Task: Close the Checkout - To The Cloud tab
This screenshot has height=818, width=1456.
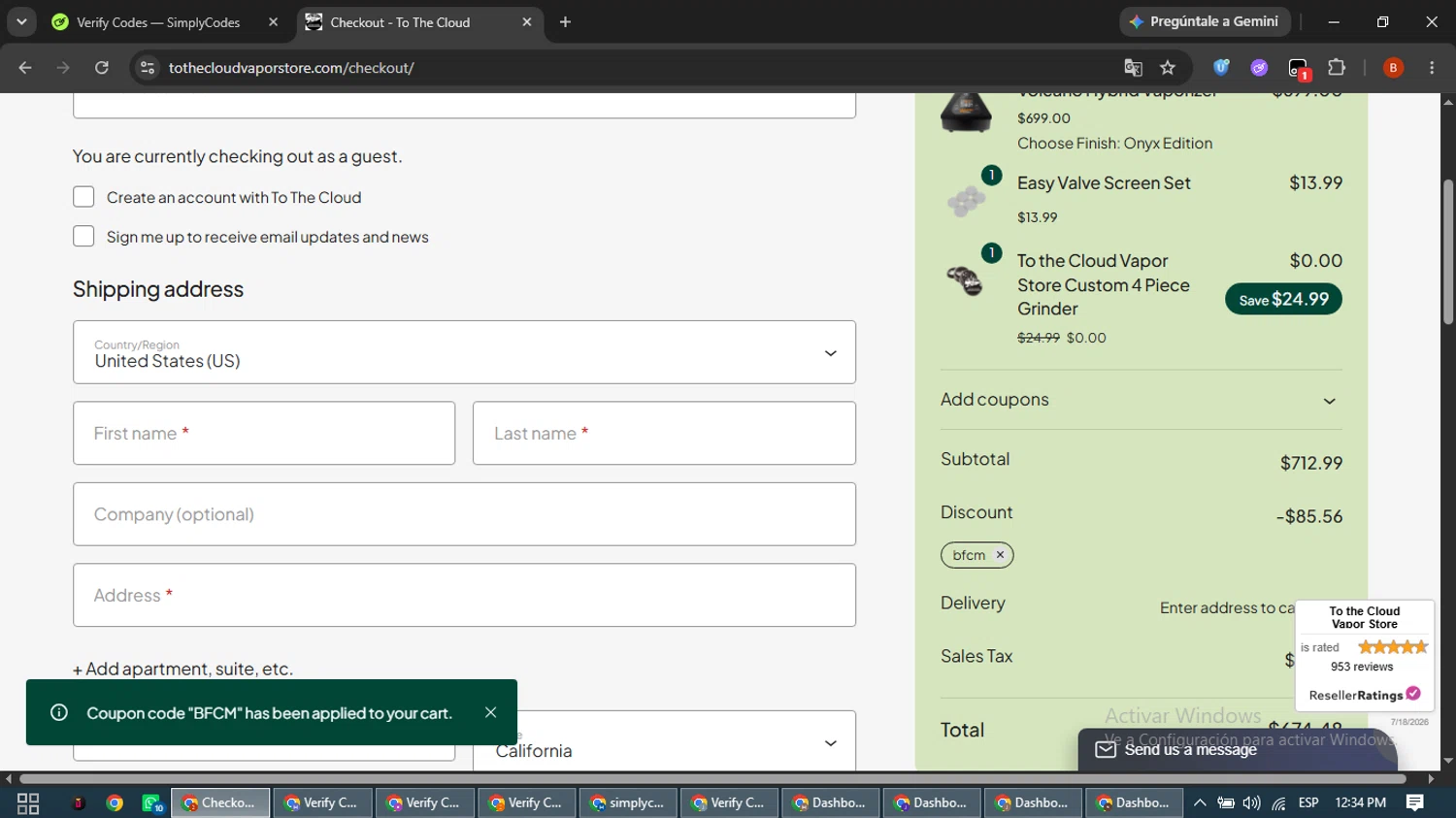Action: click(x=527, y=22)
